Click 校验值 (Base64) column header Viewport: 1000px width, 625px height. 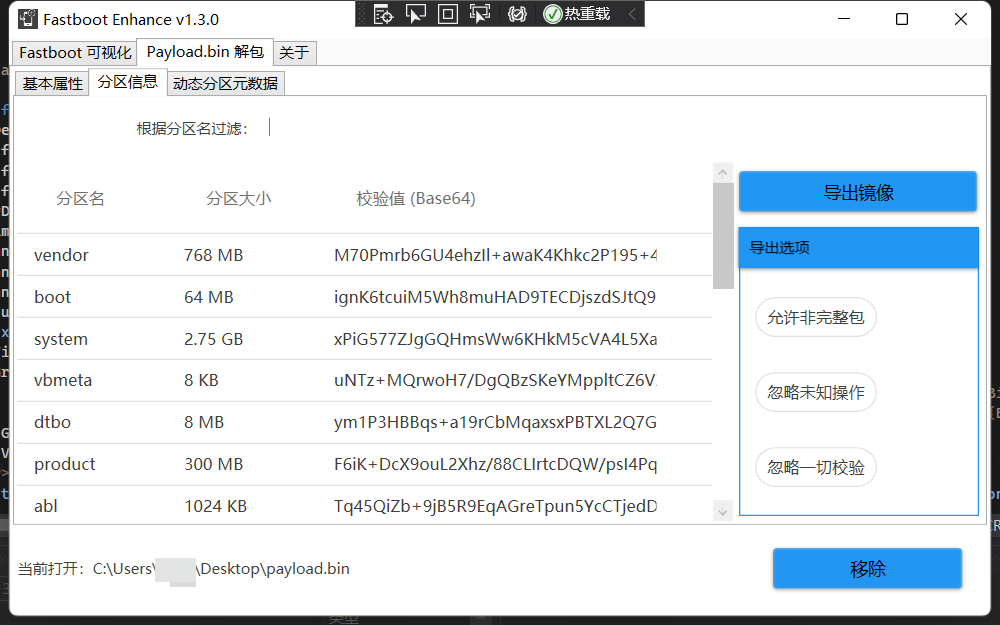(416, 198)
